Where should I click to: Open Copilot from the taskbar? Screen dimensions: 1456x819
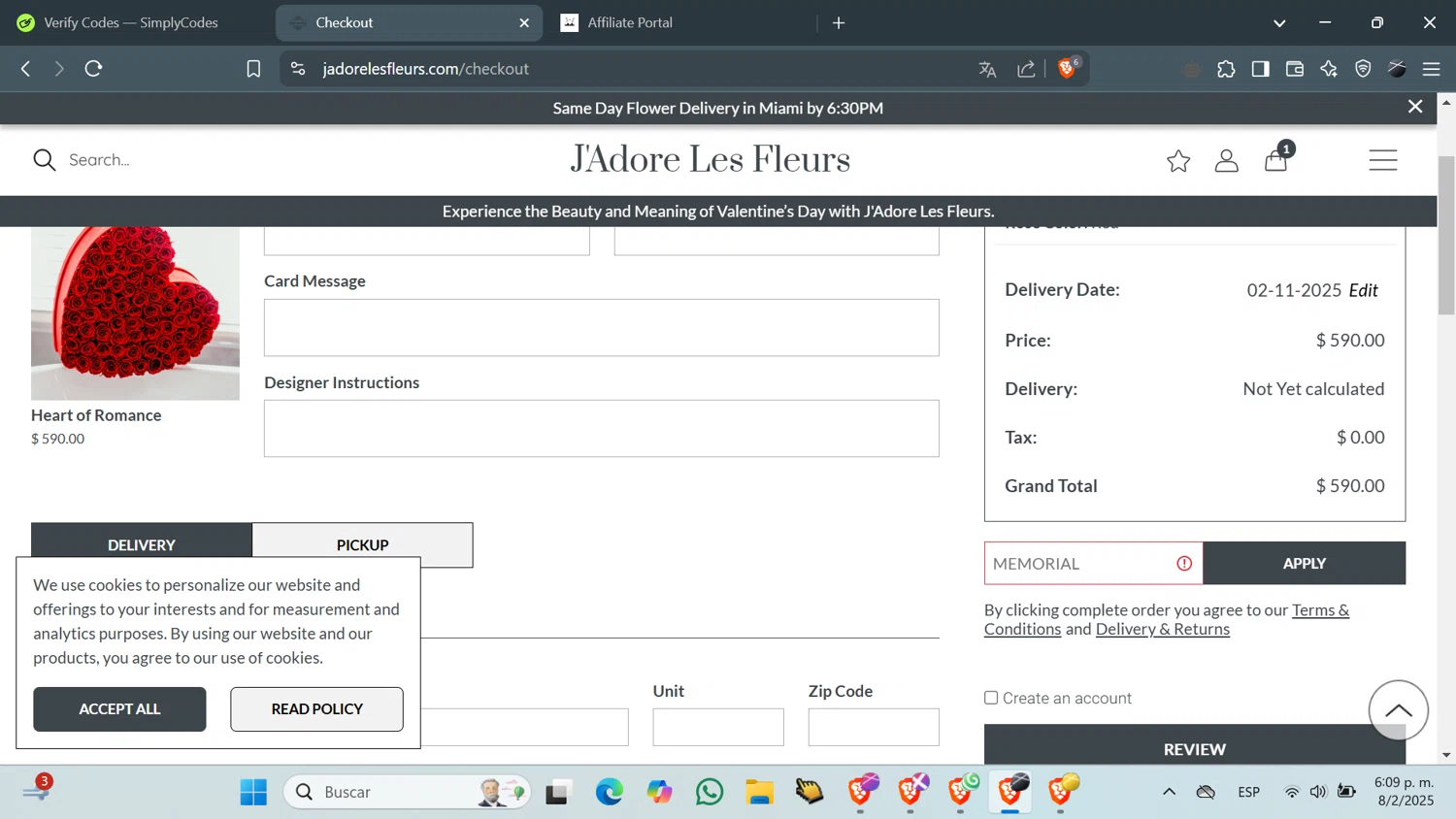coord(660,792)
